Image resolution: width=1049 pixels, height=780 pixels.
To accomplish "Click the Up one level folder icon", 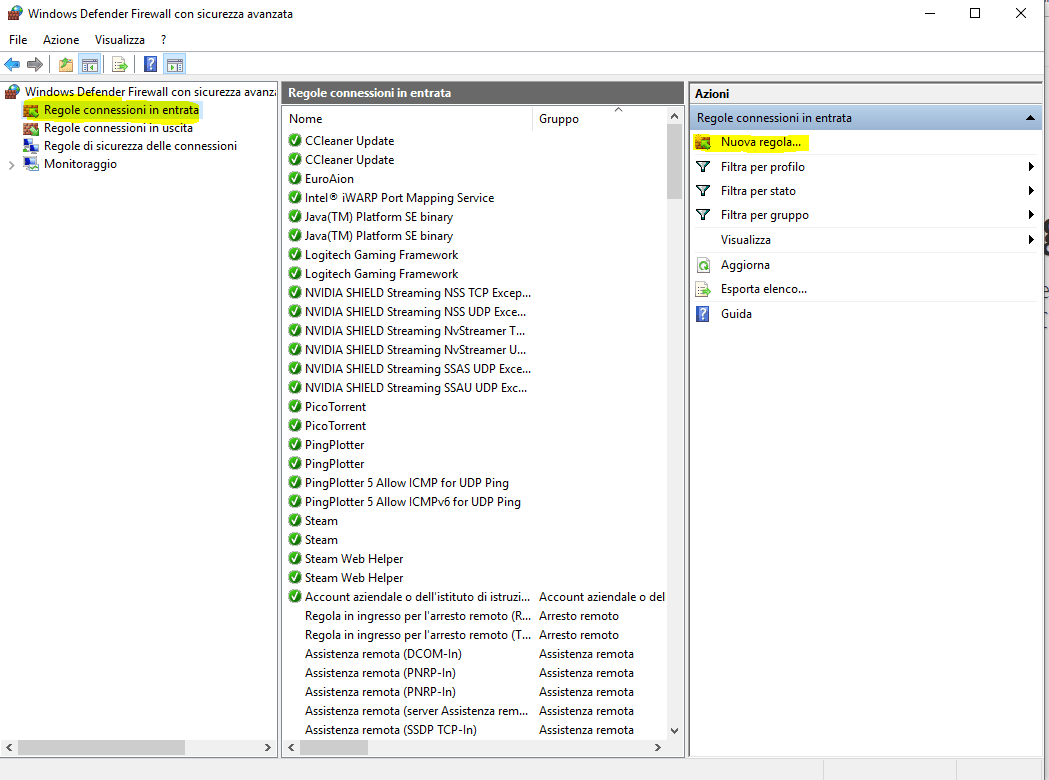I will (x=66, y=65).
